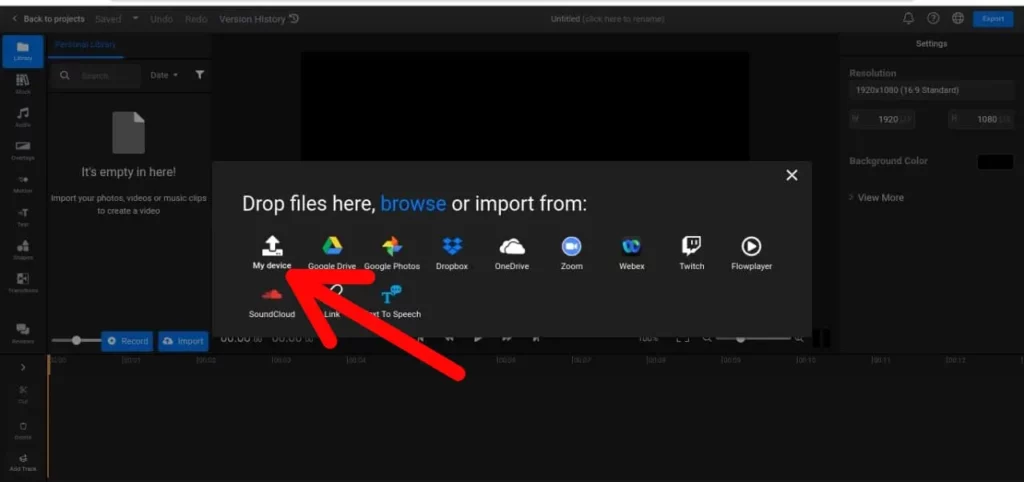
Task: Close the import dialog
Action: pyautogui.click(x=792, y=175)
